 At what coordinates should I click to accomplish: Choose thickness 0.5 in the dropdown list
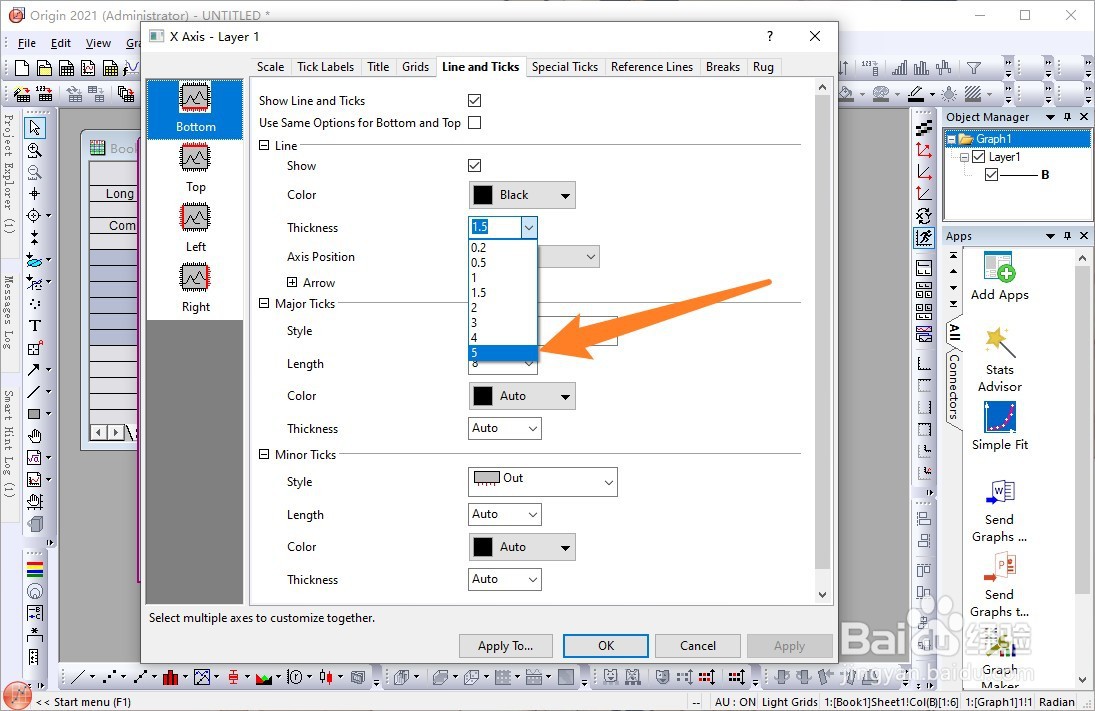point(503,263)
